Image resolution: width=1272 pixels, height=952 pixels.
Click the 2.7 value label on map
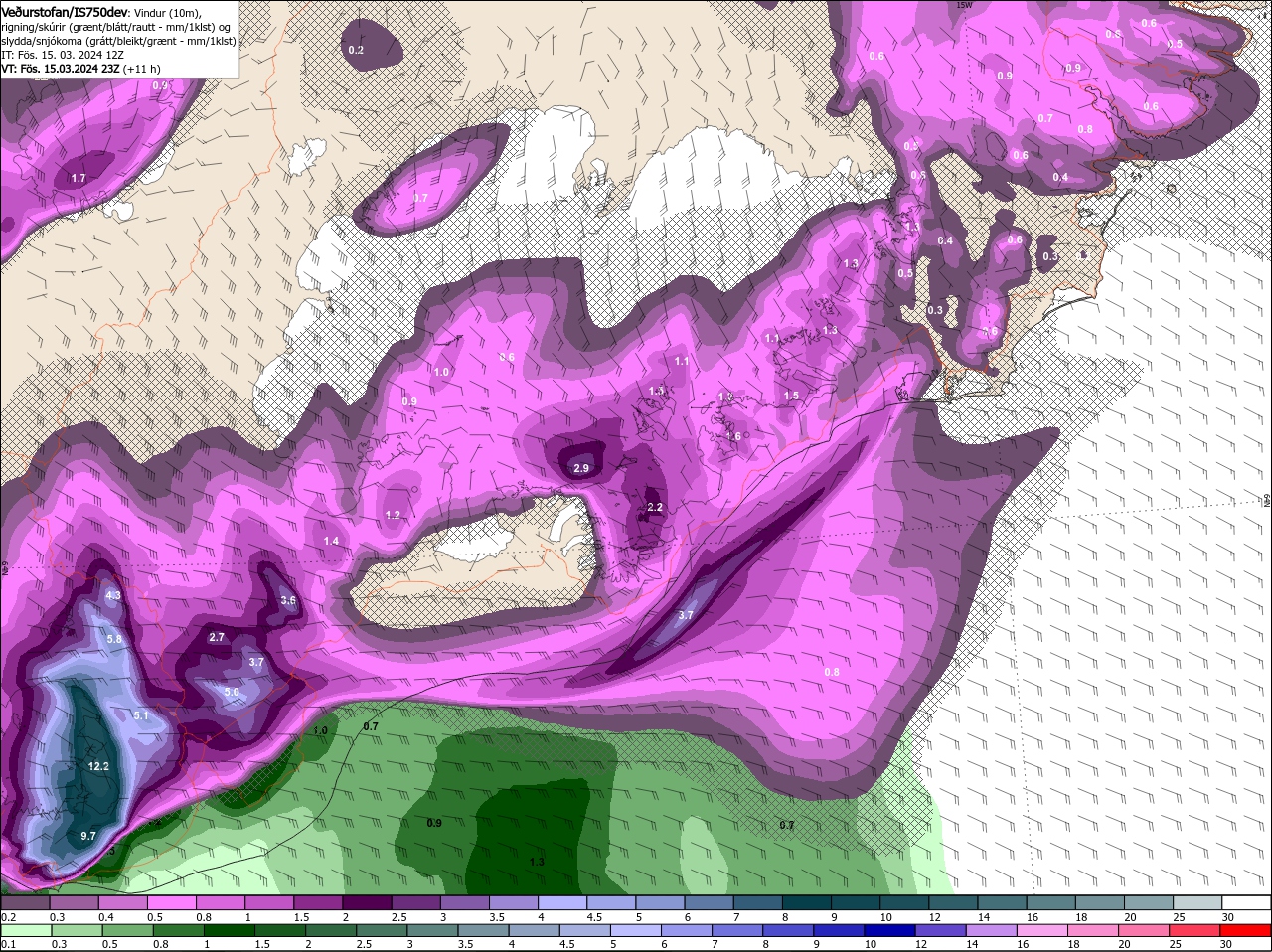click(x=217, y=637)
